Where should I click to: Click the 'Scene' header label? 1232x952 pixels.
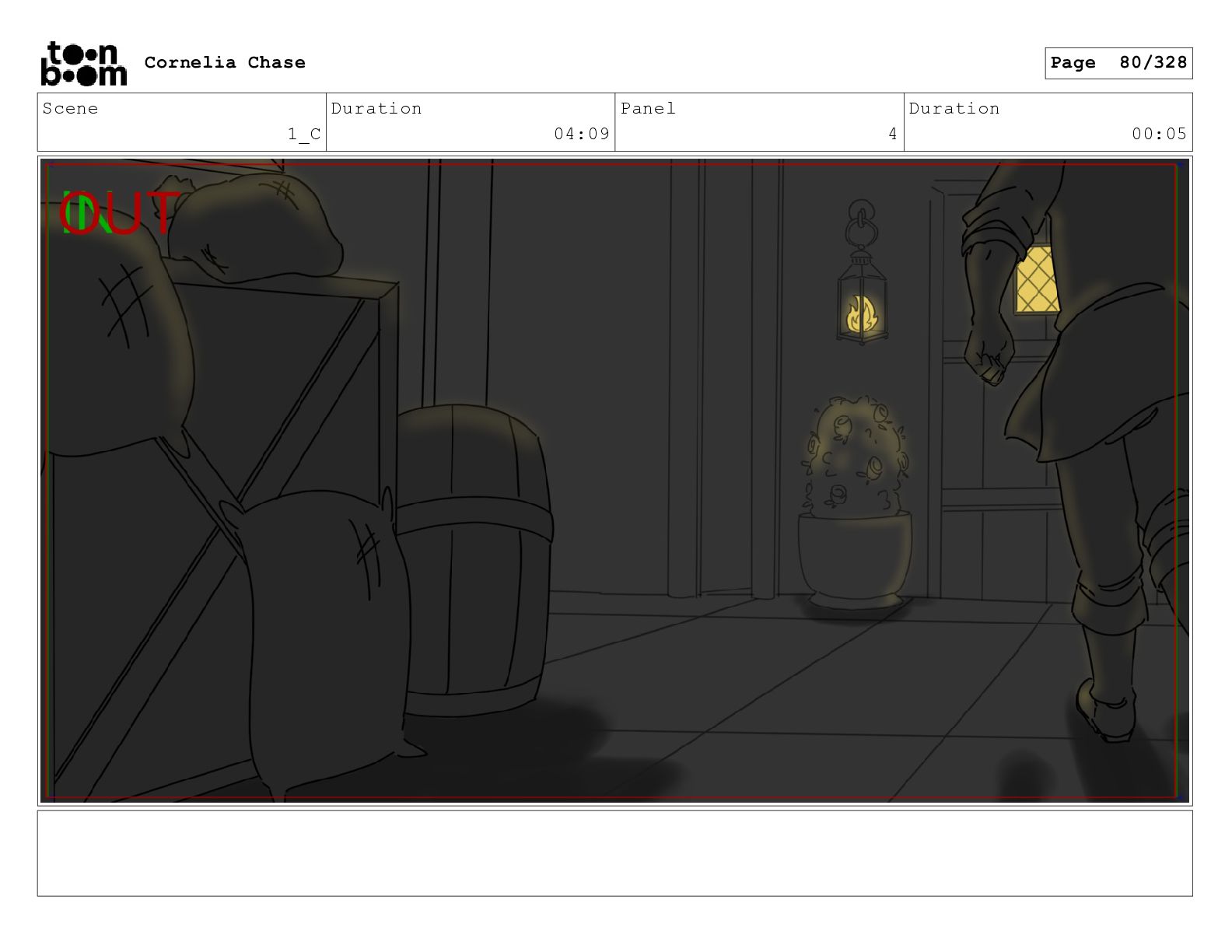tap(71, 108)
